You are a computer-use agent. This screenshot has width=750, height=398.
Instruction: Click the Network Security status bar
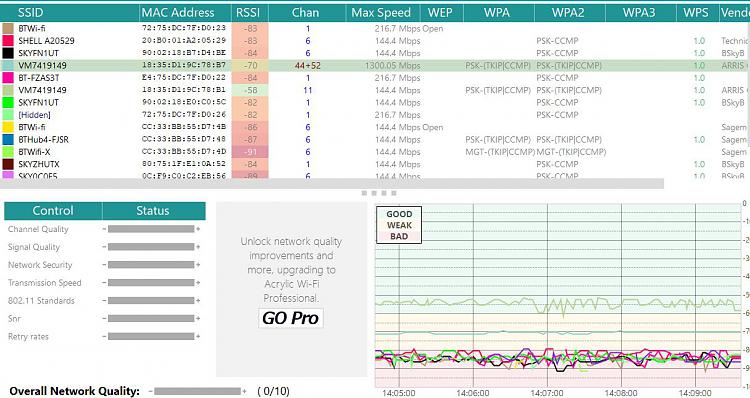(x=151, y=265)
